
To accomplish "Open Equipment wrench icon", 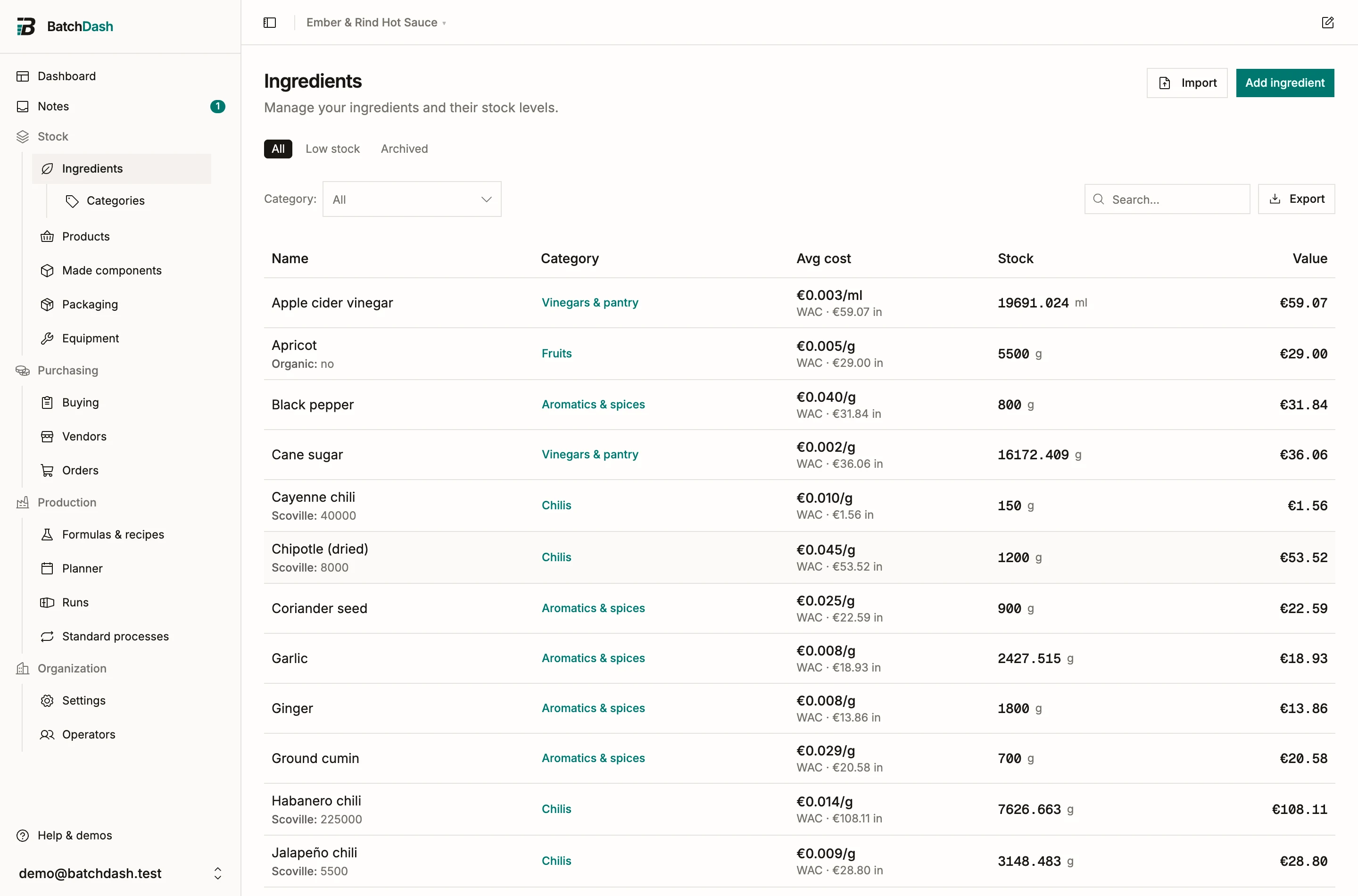I will 48,338.
